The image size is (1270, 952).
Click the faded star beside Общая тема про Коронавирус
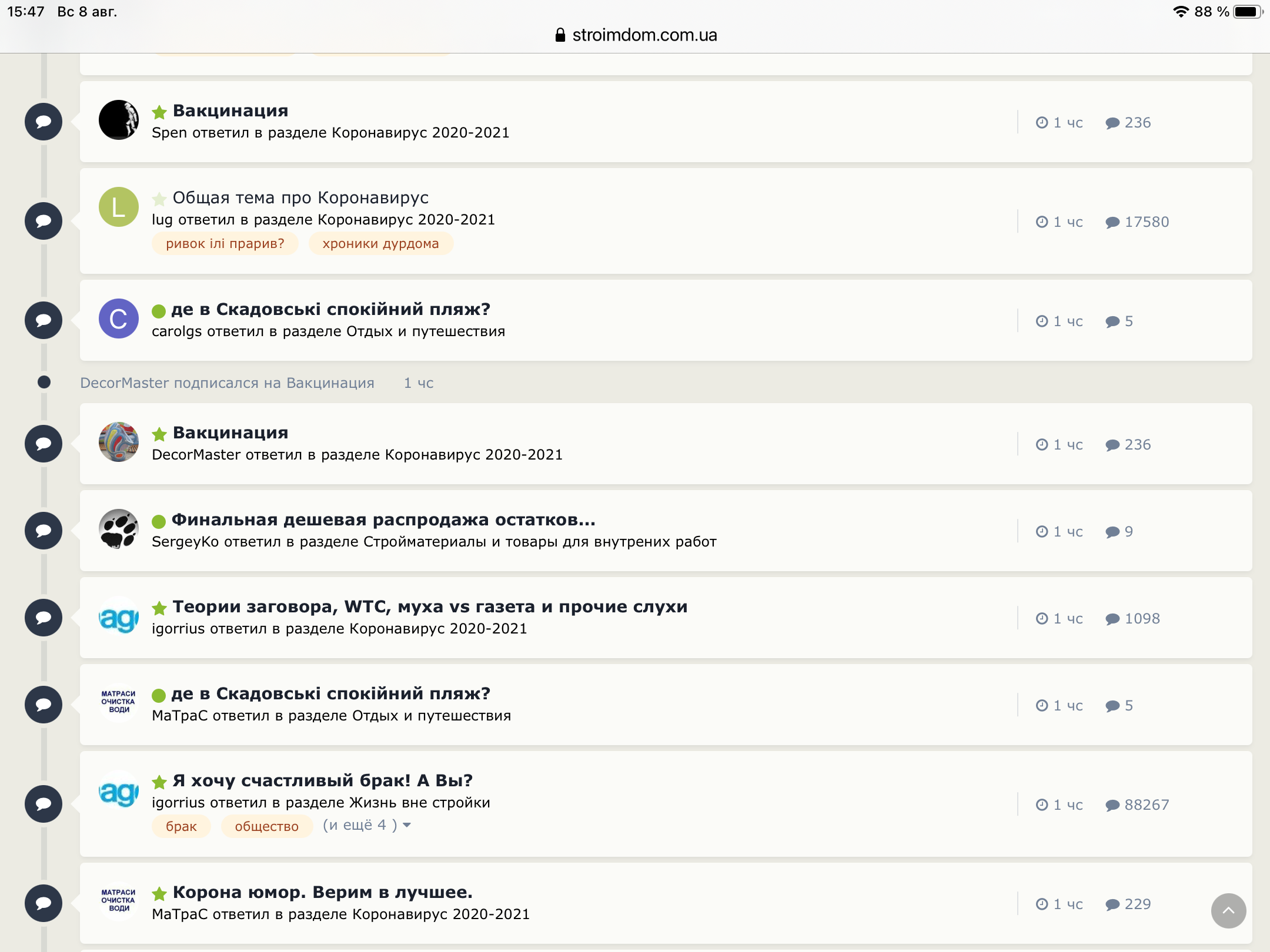[x=159, y=199]
